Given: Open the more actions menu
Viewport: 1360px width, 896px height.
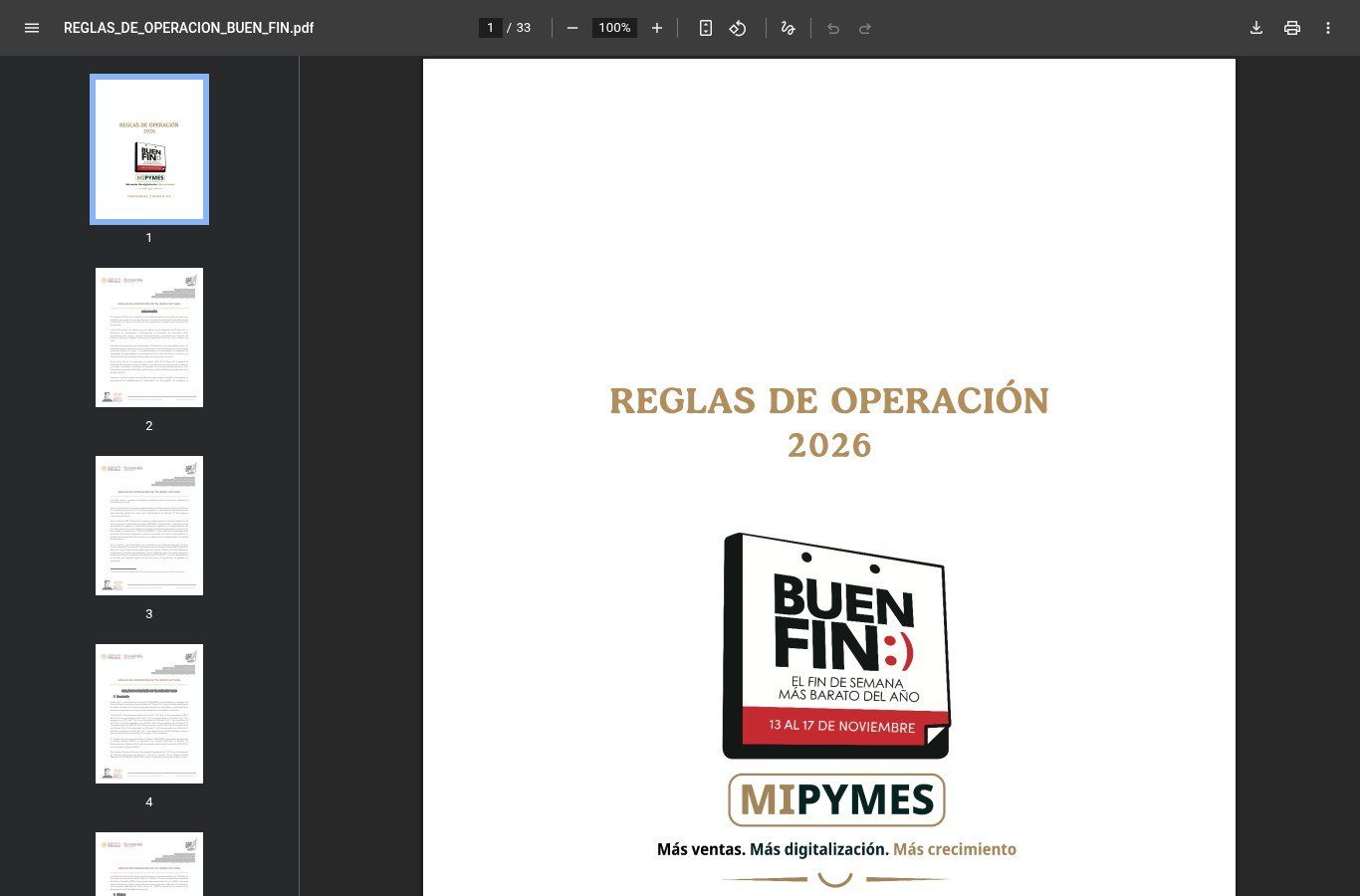Looking at the screenshot, I should 1328,28.
